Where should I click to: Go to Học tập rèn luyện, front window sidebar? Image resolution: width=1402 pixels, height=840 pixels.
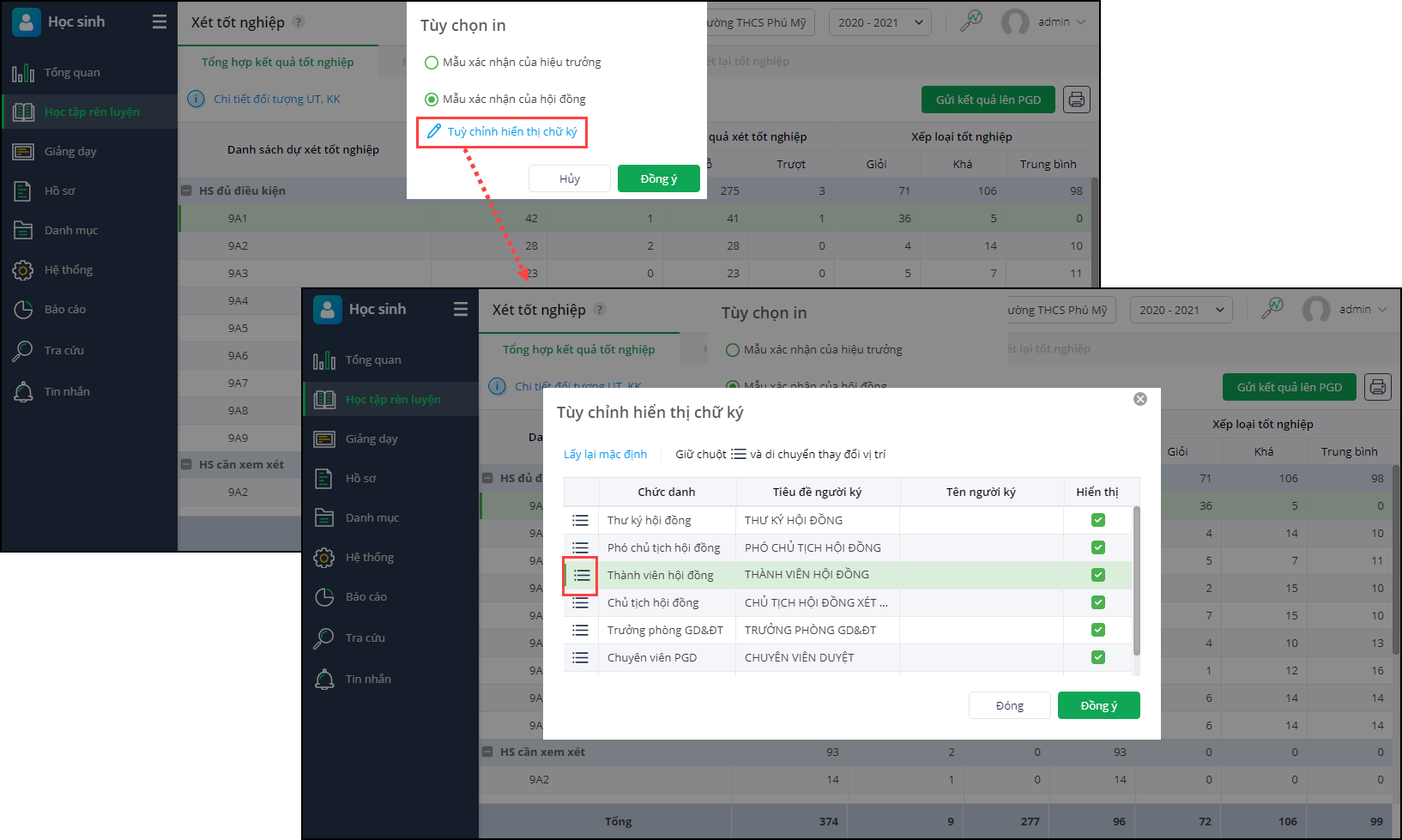(x=391, y=399)
